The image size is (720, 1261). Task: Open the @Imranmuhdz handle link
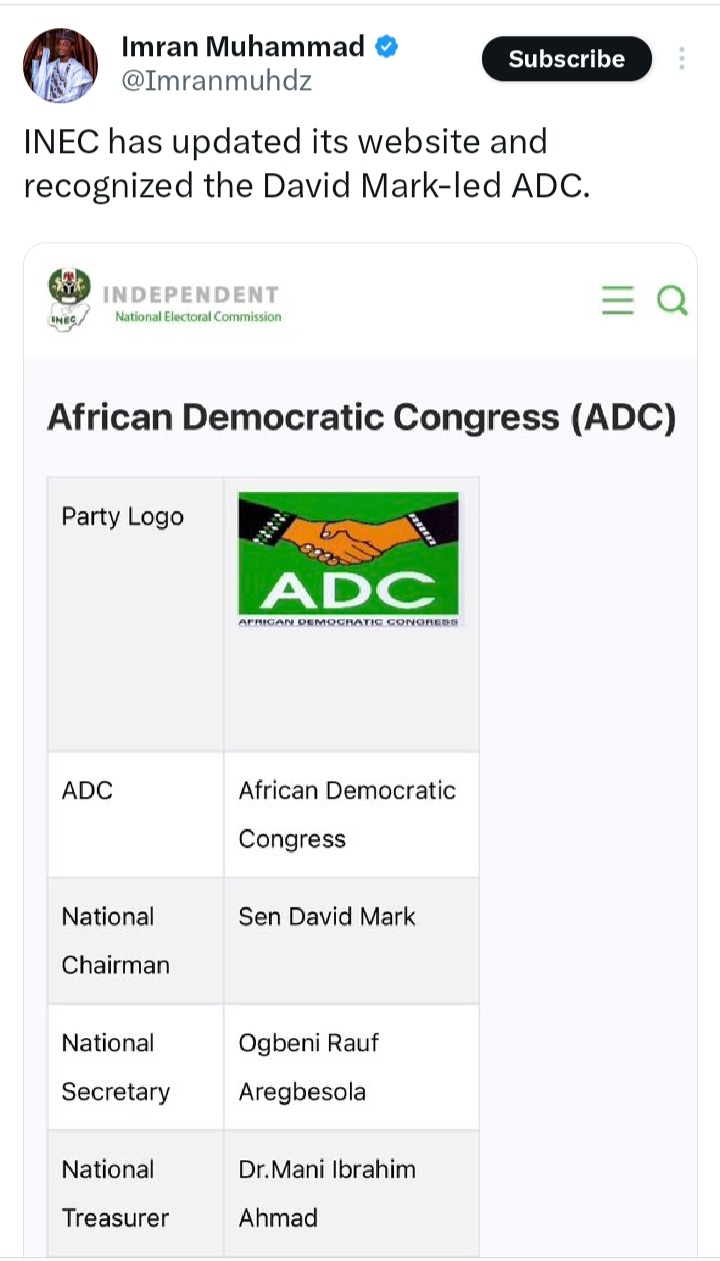point(216,81)
